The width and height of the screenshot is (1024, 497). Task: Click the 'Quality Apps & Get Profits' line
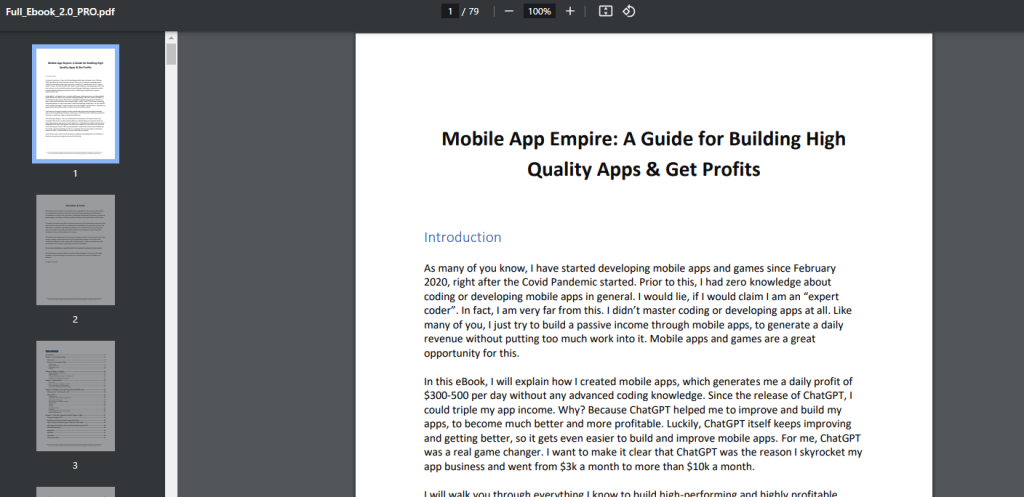[x=643, y=170]
